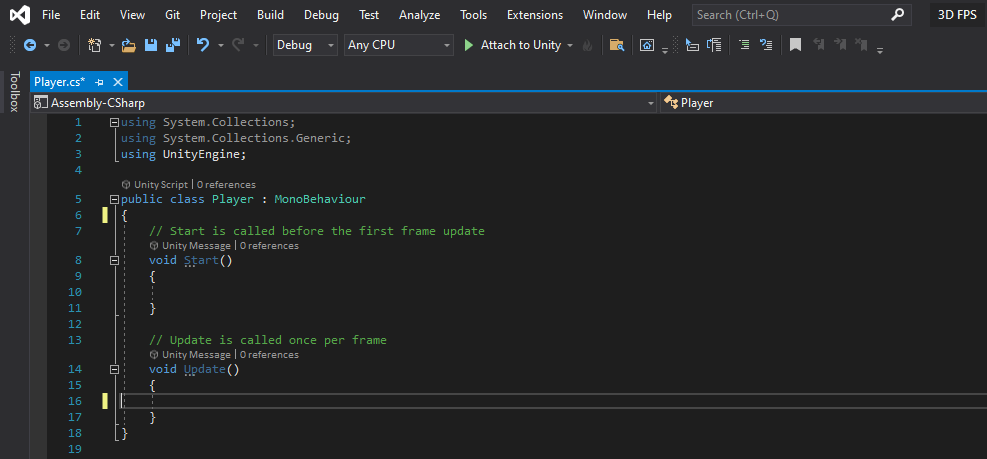Click the Find in Files icon
The height and width of the screenshot is (459, 987).
[x=617, y=45]
